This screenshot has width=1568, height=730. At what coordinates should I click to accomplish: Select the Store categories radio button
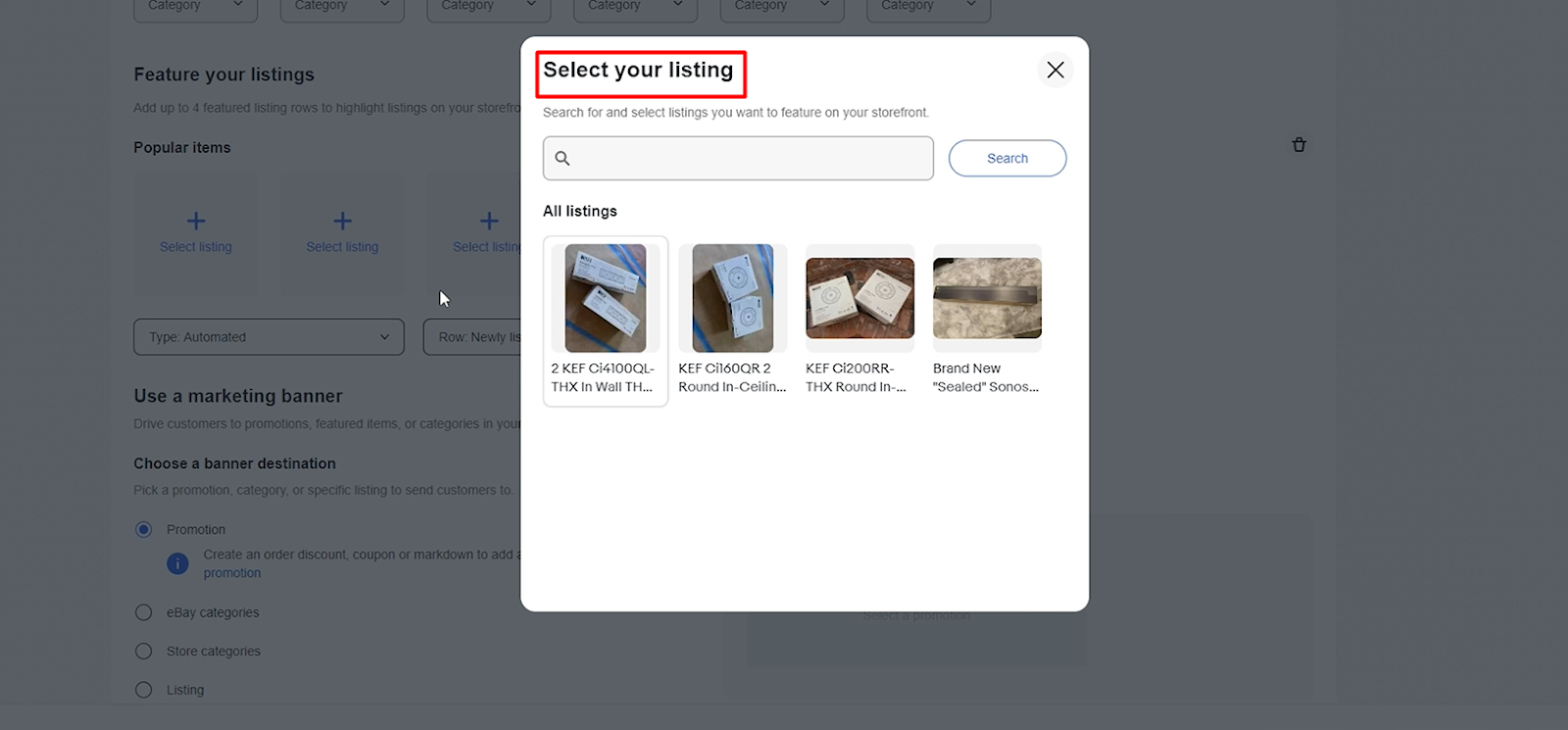point(144,651)
